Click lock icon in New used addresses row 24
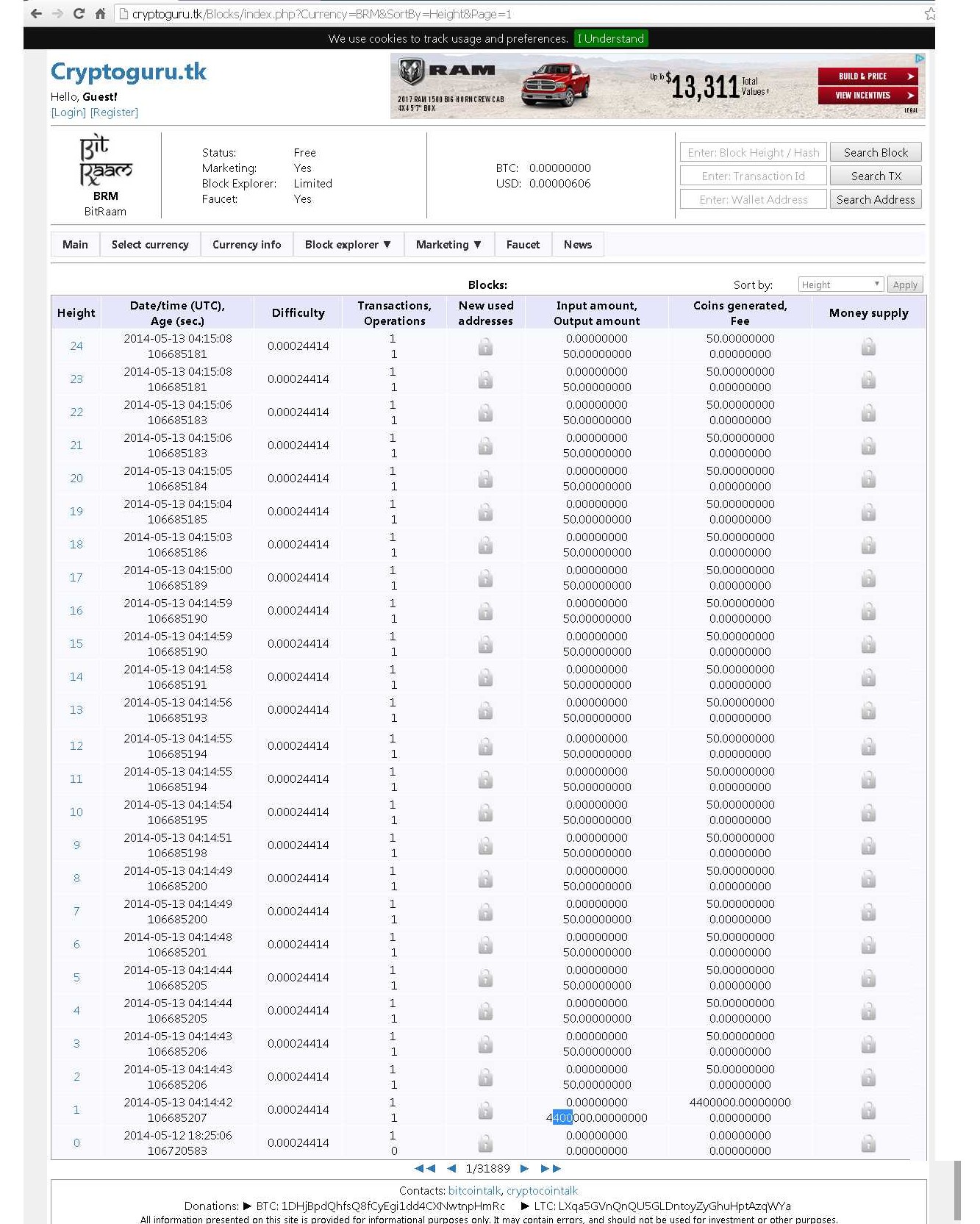This screenshot has height=1224, width=980. click(x=485, y=347)
